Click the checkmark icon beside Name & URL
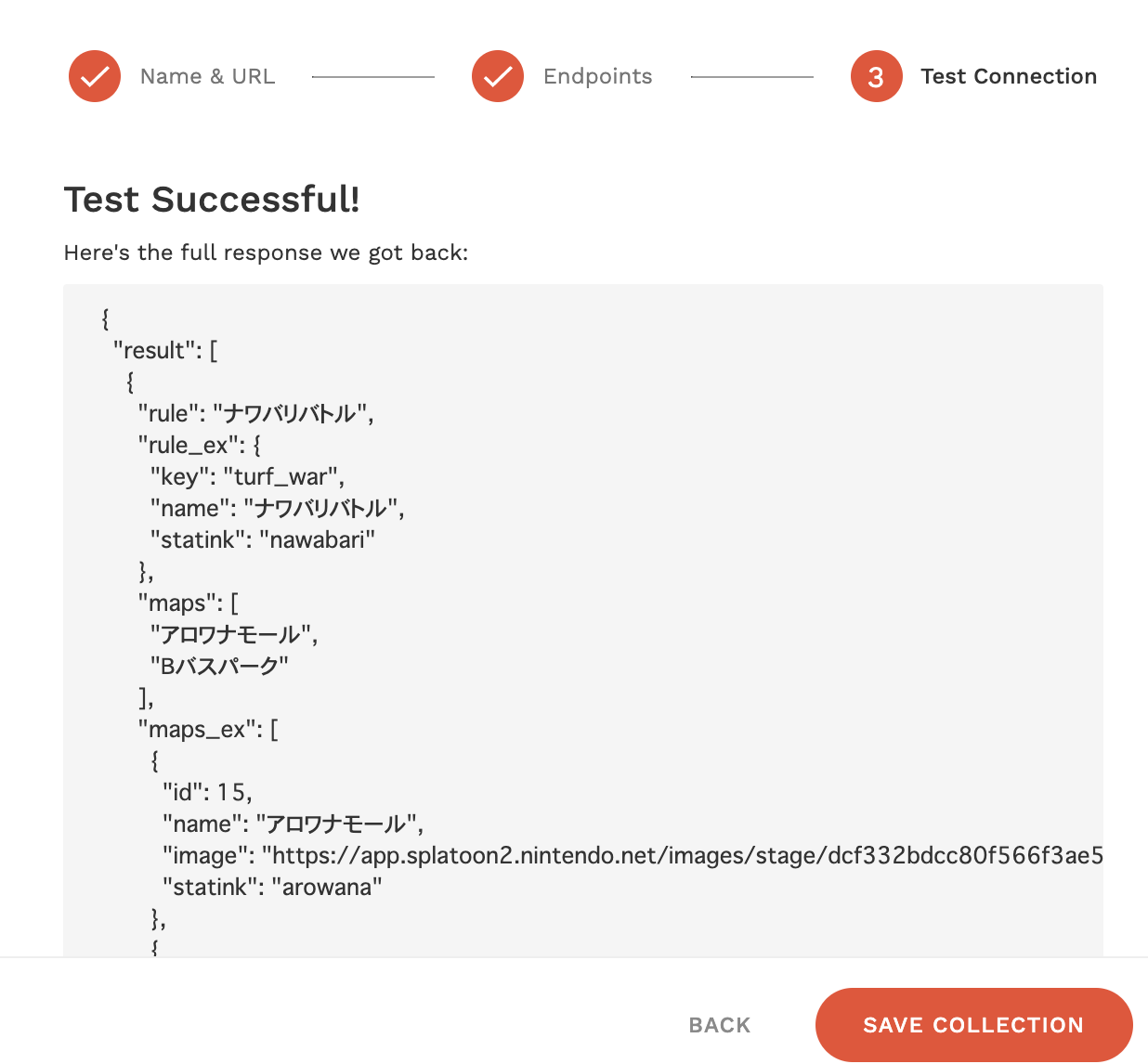Screen dimensions: 1148x1064 coord(95,76)
